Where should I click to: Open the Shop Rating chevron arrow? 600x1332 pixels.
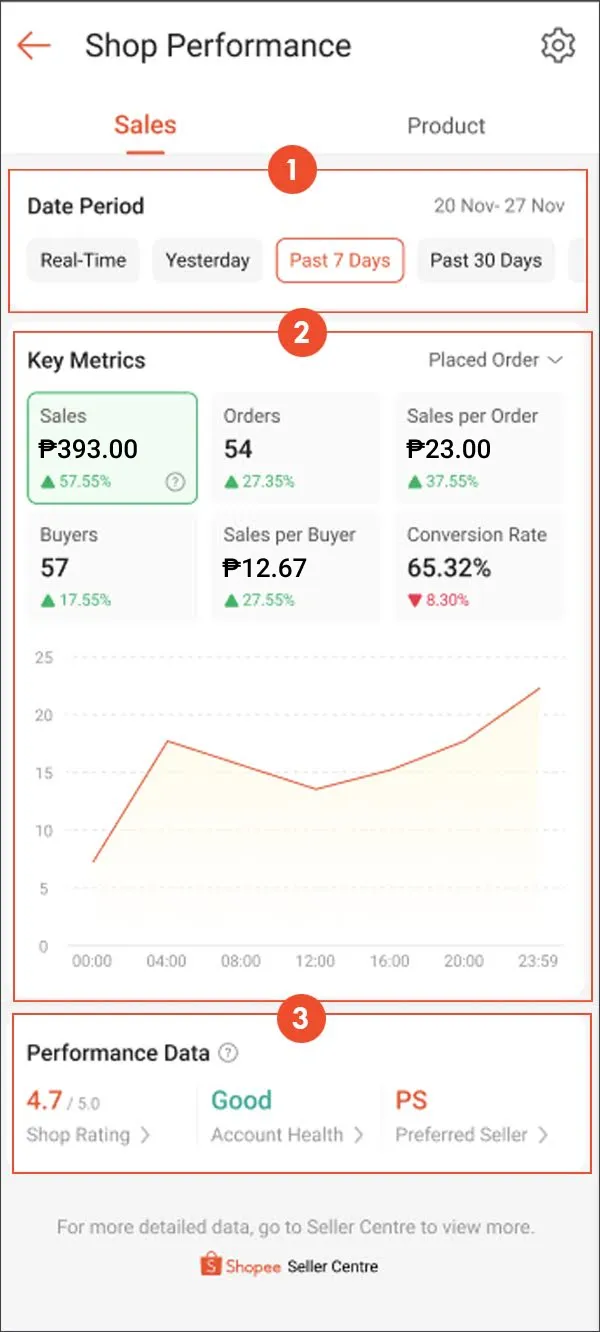(145, 1135)
